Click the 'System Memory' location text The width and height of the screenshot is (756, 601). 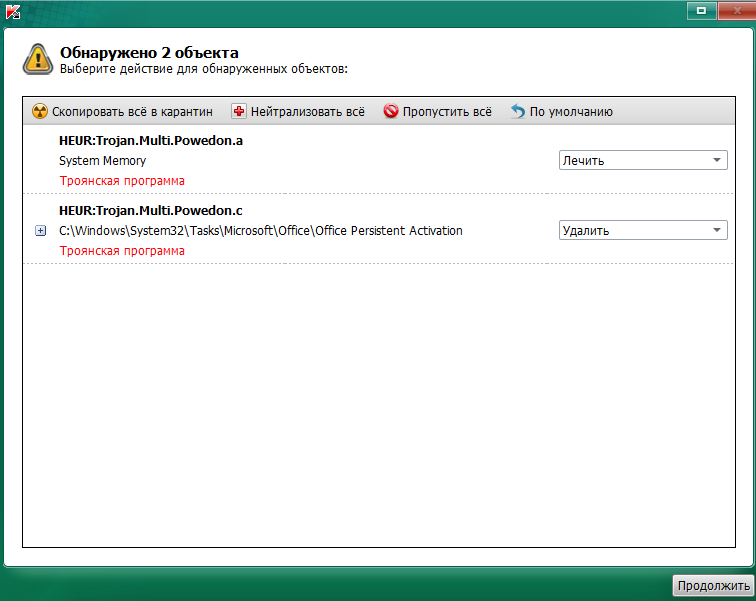click(x=102, y=161)
